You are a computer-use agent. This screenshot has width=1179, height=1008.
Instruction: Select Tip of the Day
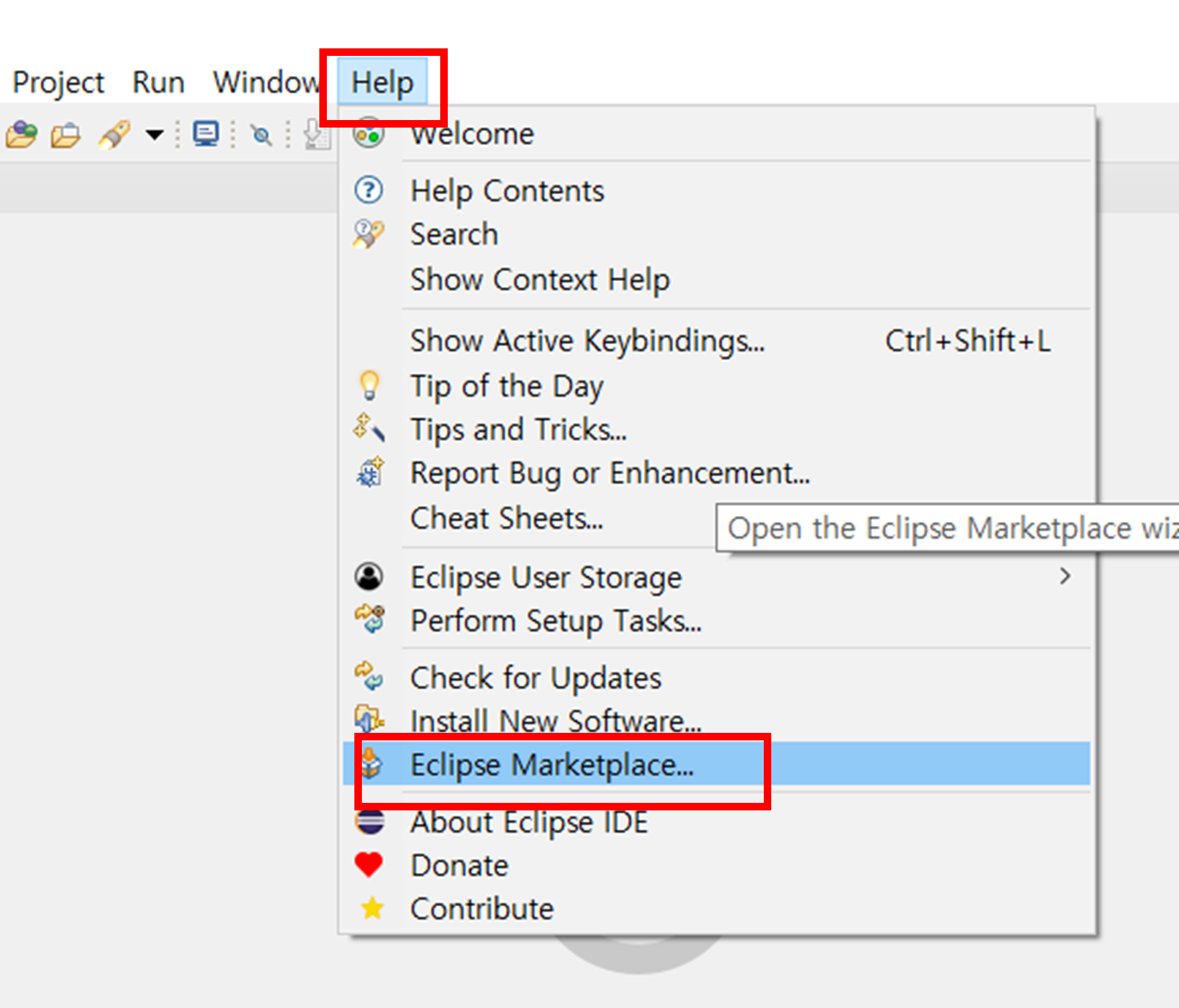(x=715, y=385)
